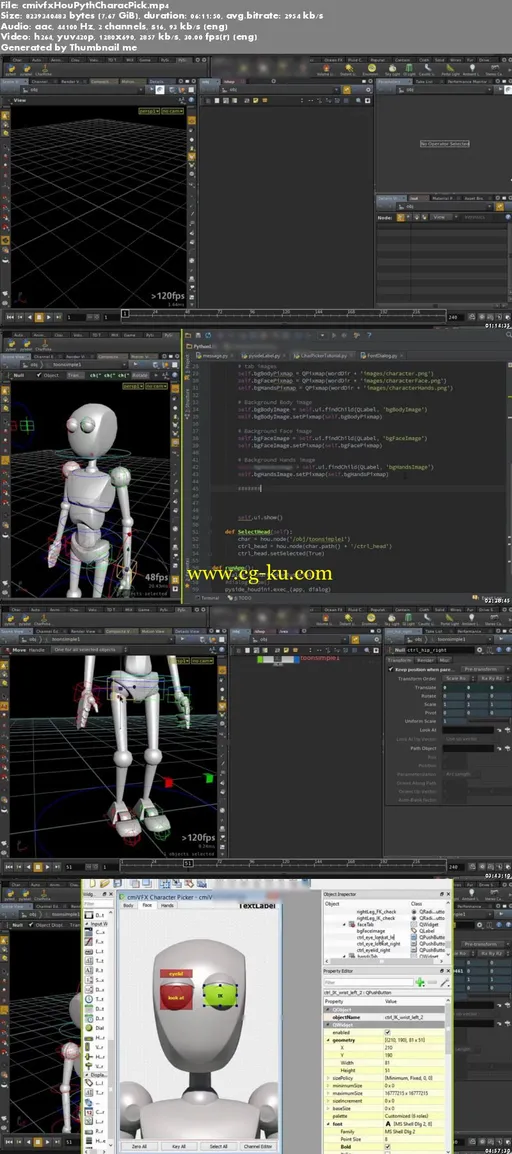Viewport: 512px width, 1154px height.
Task: Switch to Face tab in Character Picker
Action: (x=147, y=905)
